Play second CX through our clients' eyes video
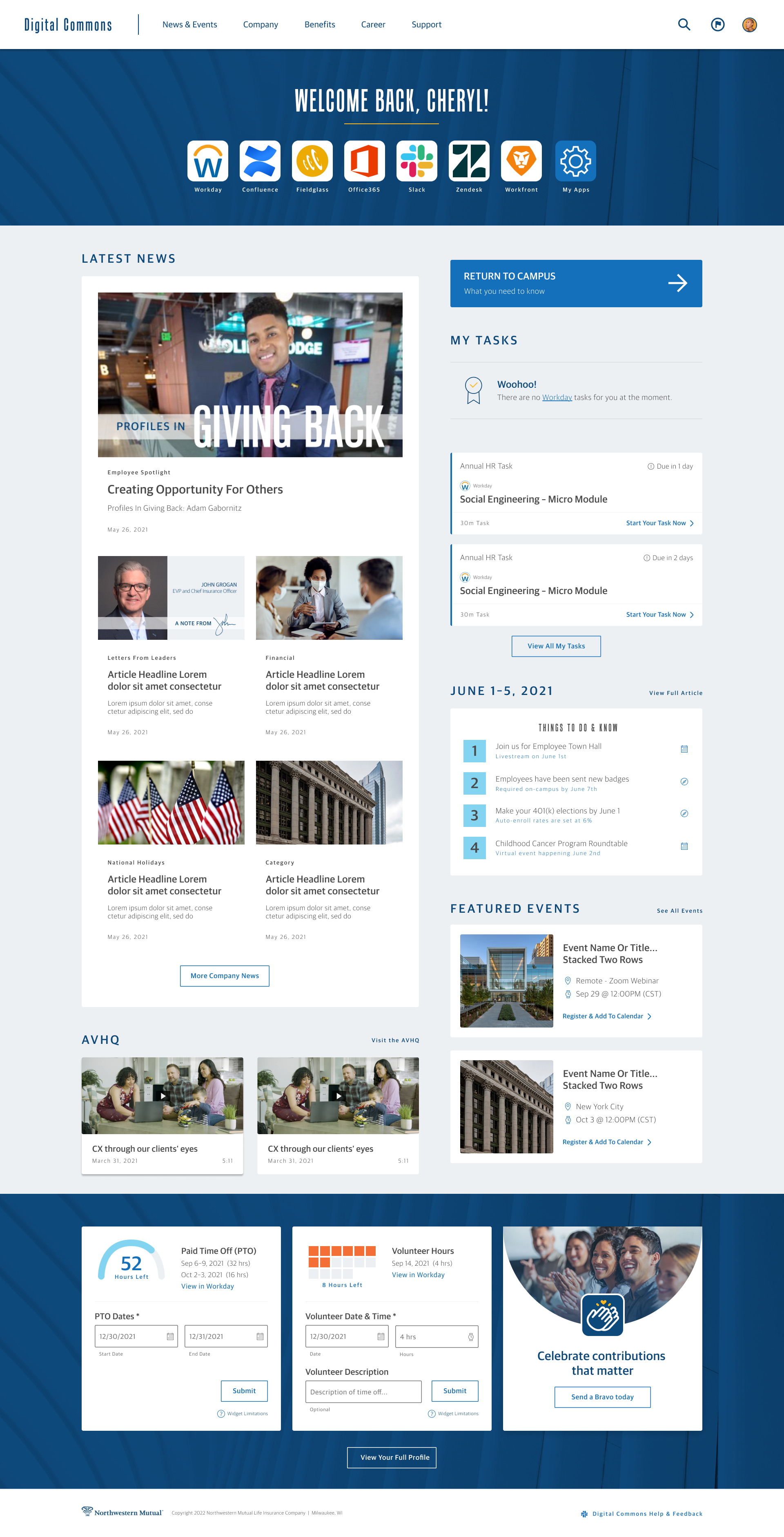This screenshot has height=1537, width=784. (339, 1095)
